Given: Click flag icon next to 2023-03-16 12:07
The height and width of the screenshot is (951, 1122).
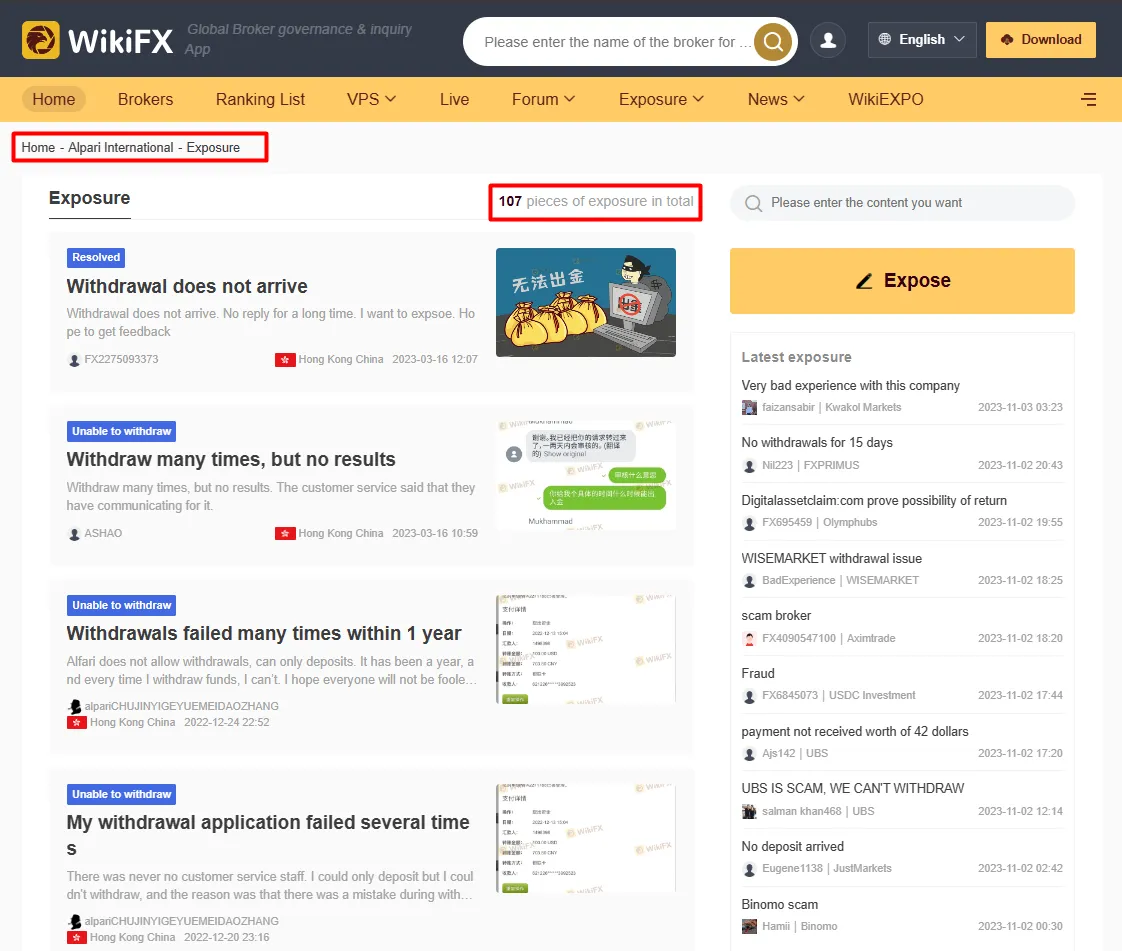Looking at the screenshot, I should (x=285, y=360).
